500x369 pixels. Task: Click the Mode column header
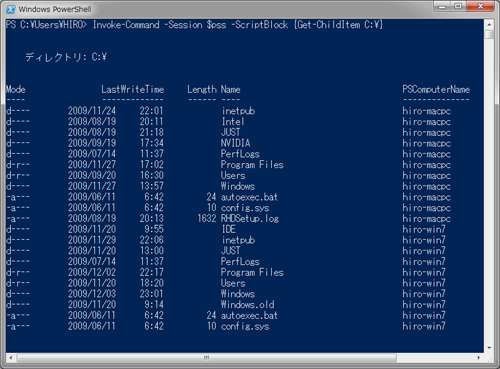pos(16,89)
